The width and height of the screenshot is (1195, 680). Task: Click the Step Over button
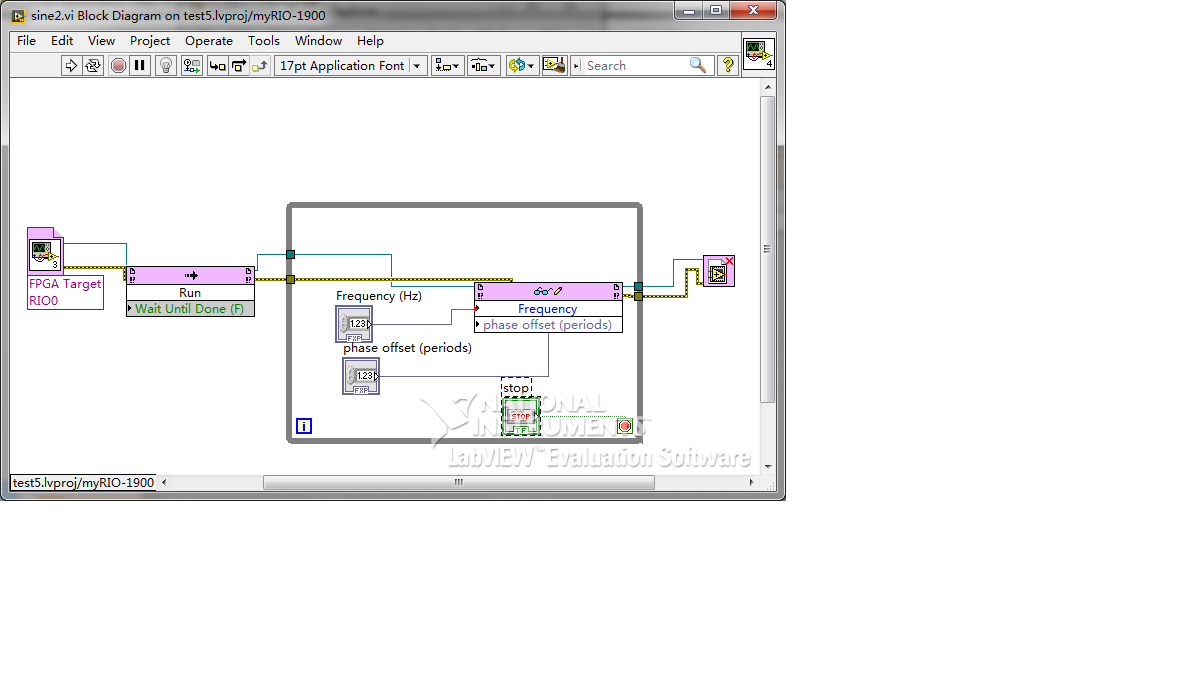click(239, 66)
